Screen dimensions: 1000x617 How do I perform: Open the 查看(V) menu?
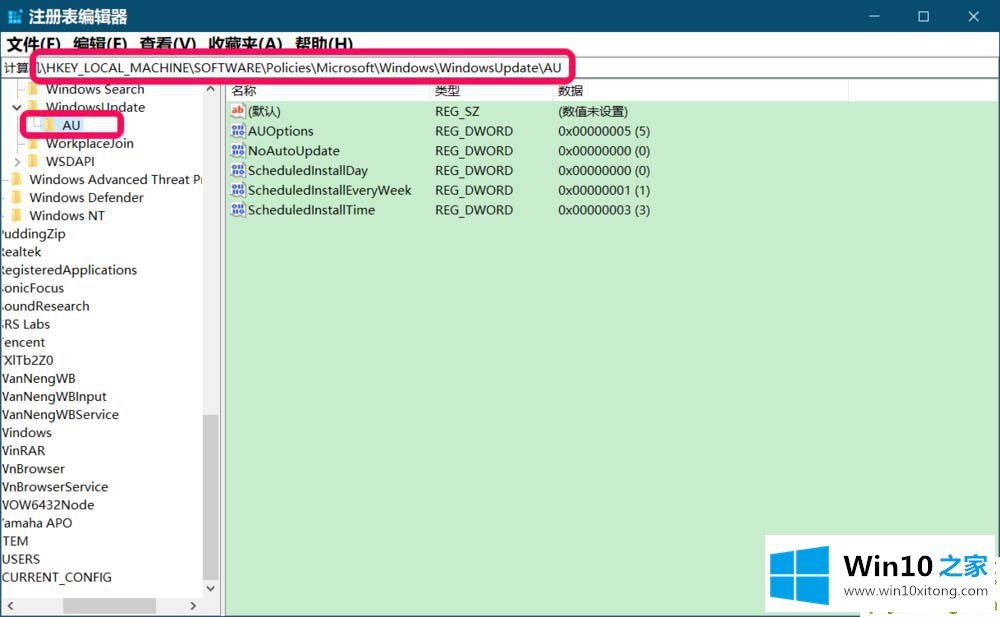[168, 45]
